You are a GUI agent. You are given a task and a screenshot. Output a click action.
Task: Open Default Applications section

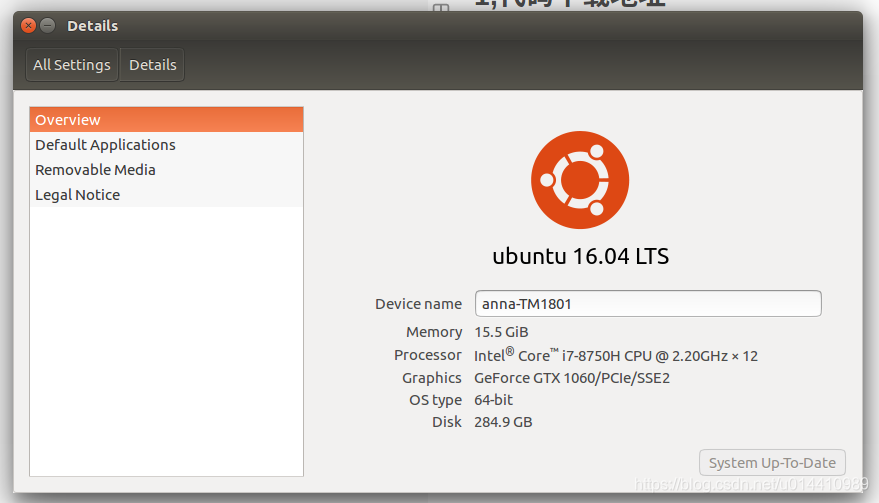166,145
